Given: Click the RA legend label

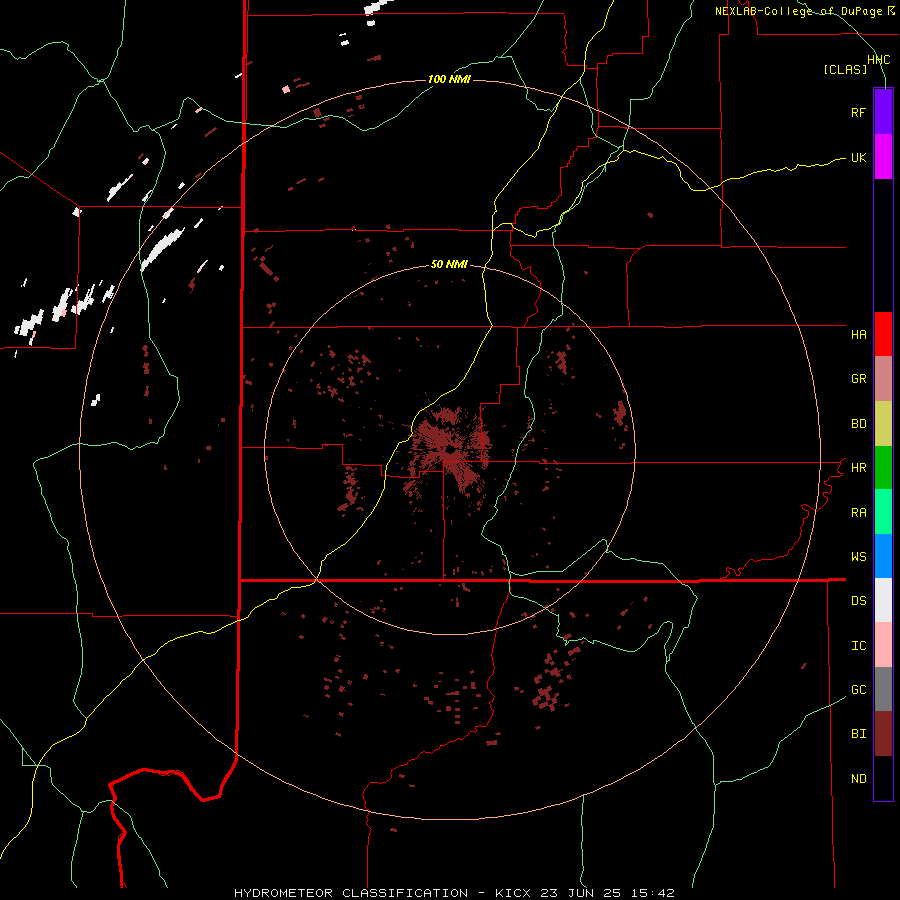Looking at the screenshot, I should pos(858,512).
